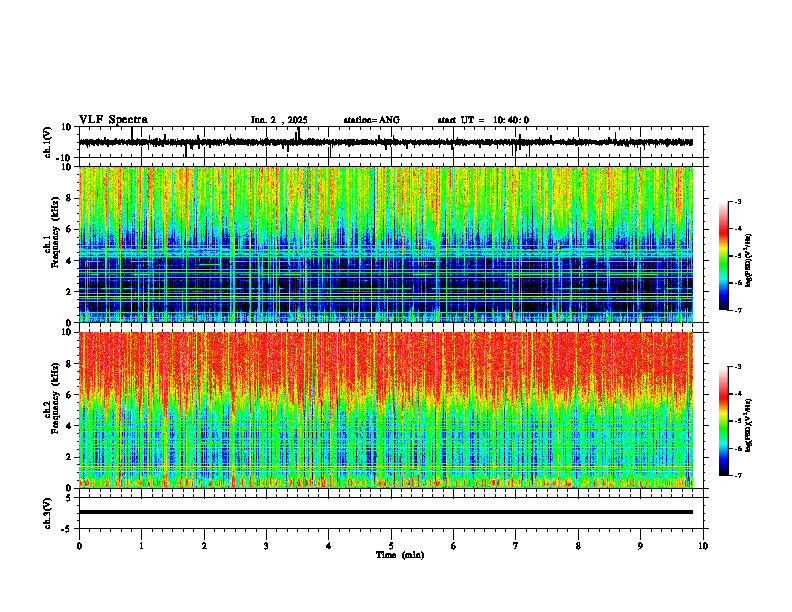
Task: Click the time axis tick label 10 (min)
Action: 703,546
